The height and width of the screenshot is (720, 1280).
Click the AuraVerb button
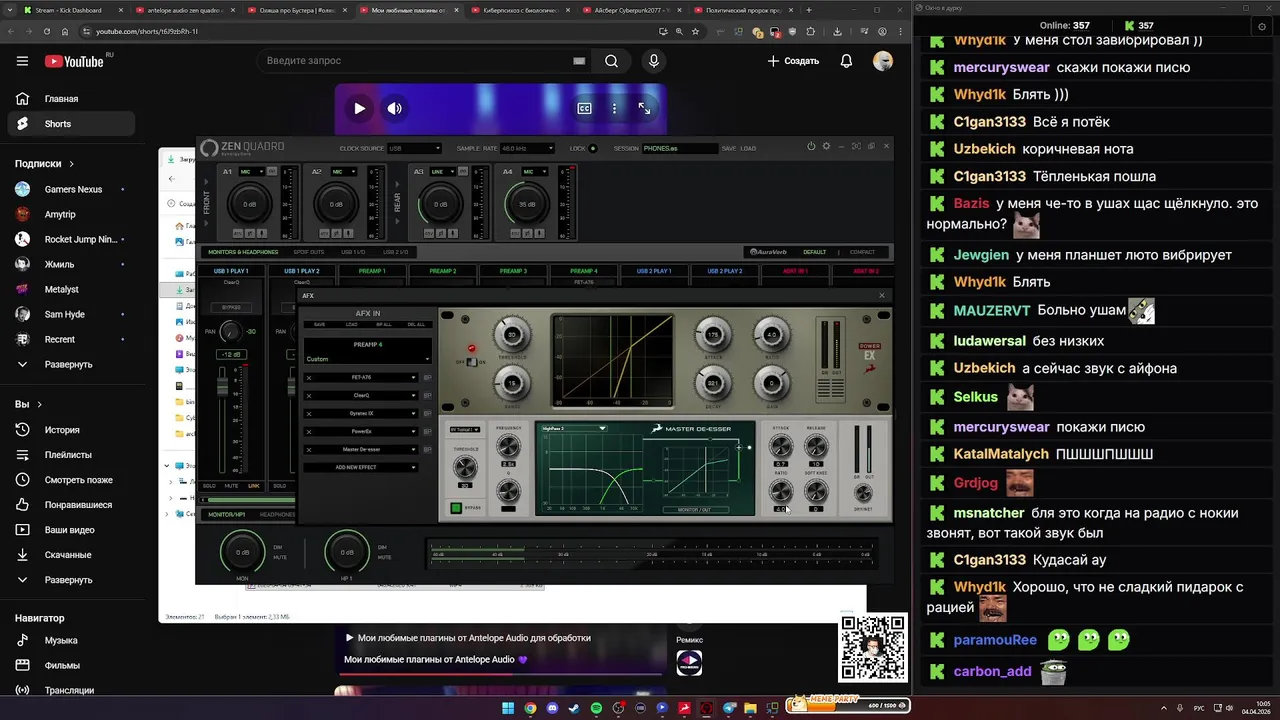(769, 252)
